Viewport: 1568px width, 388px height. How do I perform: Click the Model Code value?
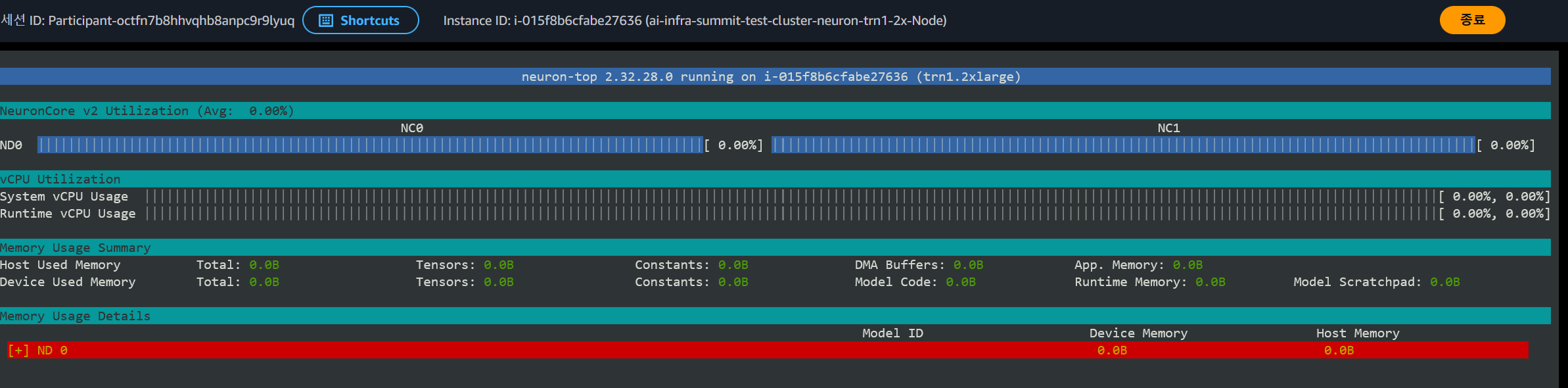pos(961,282)
